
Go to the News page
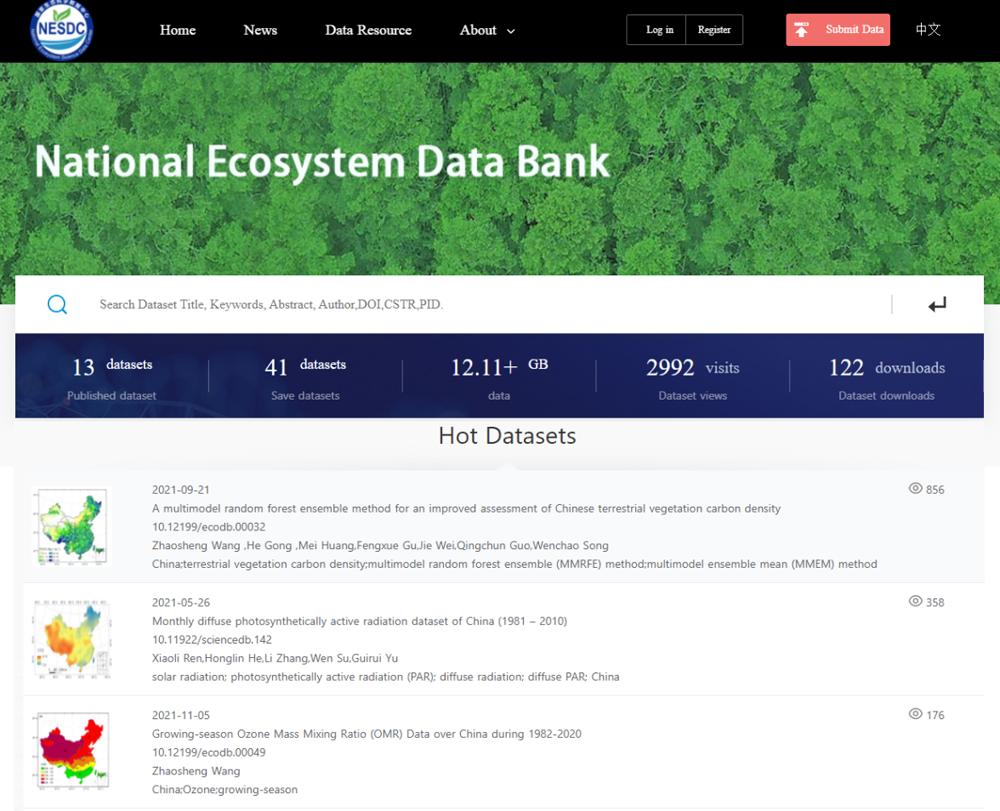pos(260,30)
